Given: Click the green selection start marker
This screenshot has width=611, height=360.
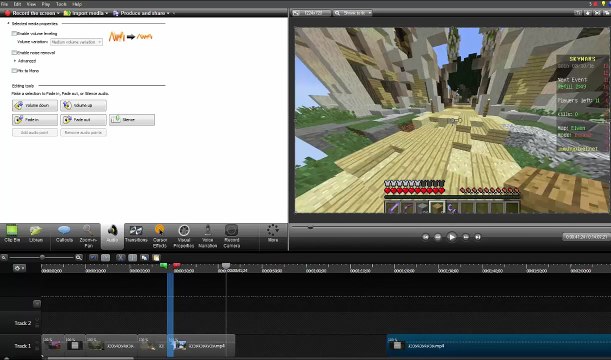Looking at the screenshot, I should 164,266.
